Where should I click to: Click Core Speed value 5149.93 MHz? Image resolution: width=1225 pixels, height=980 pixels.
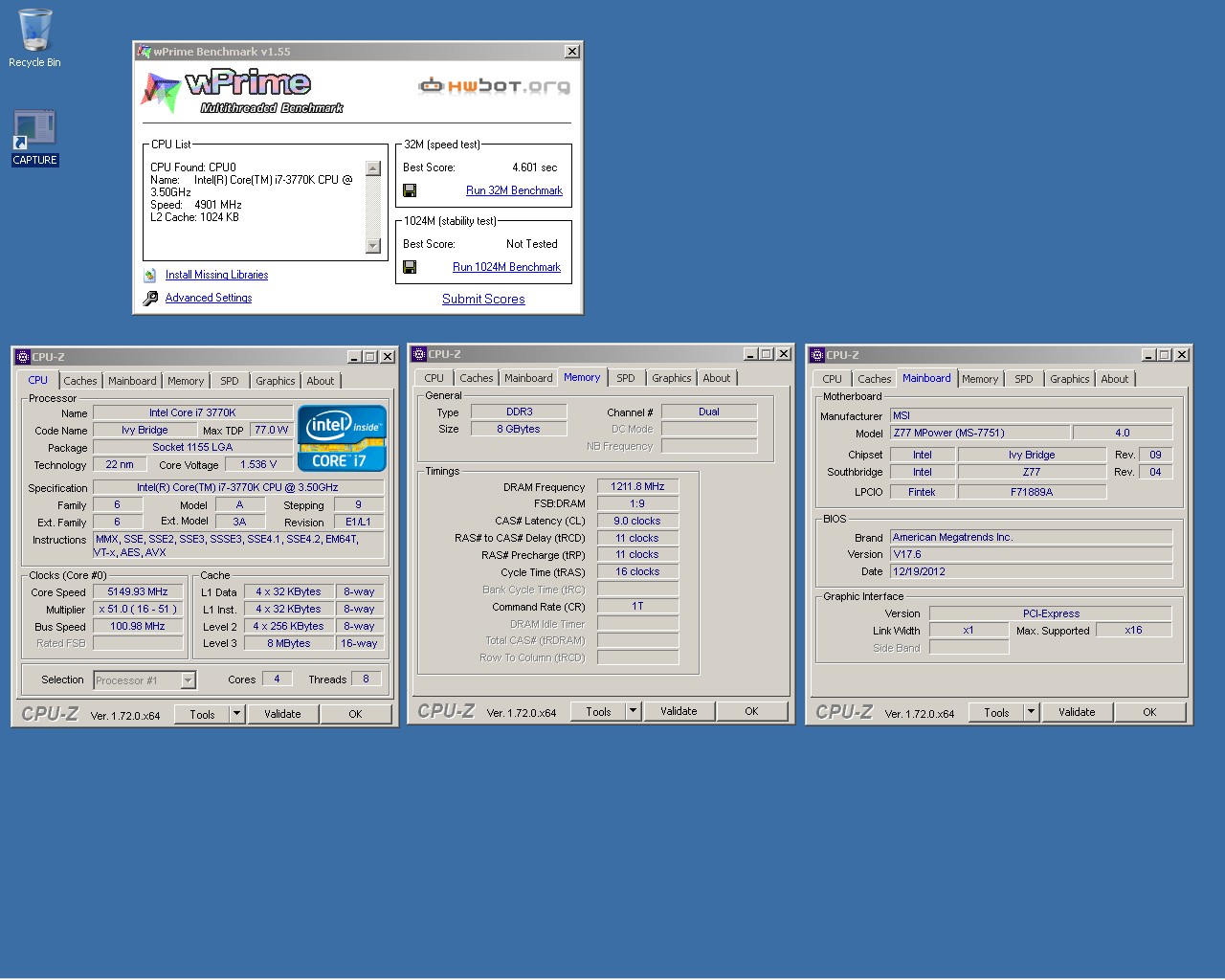[x=138, y=592]
